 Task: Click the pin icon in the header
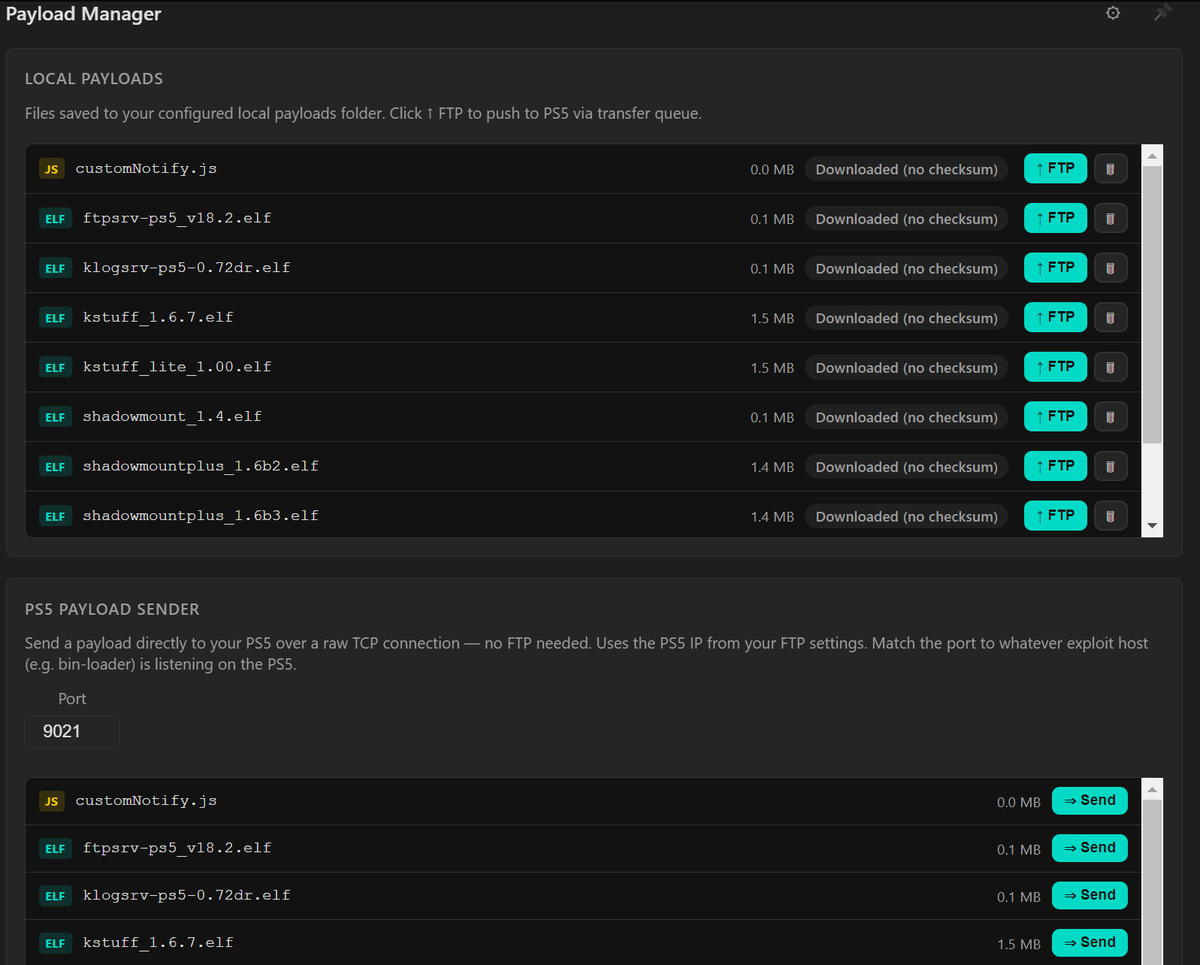click(1161, 14)
